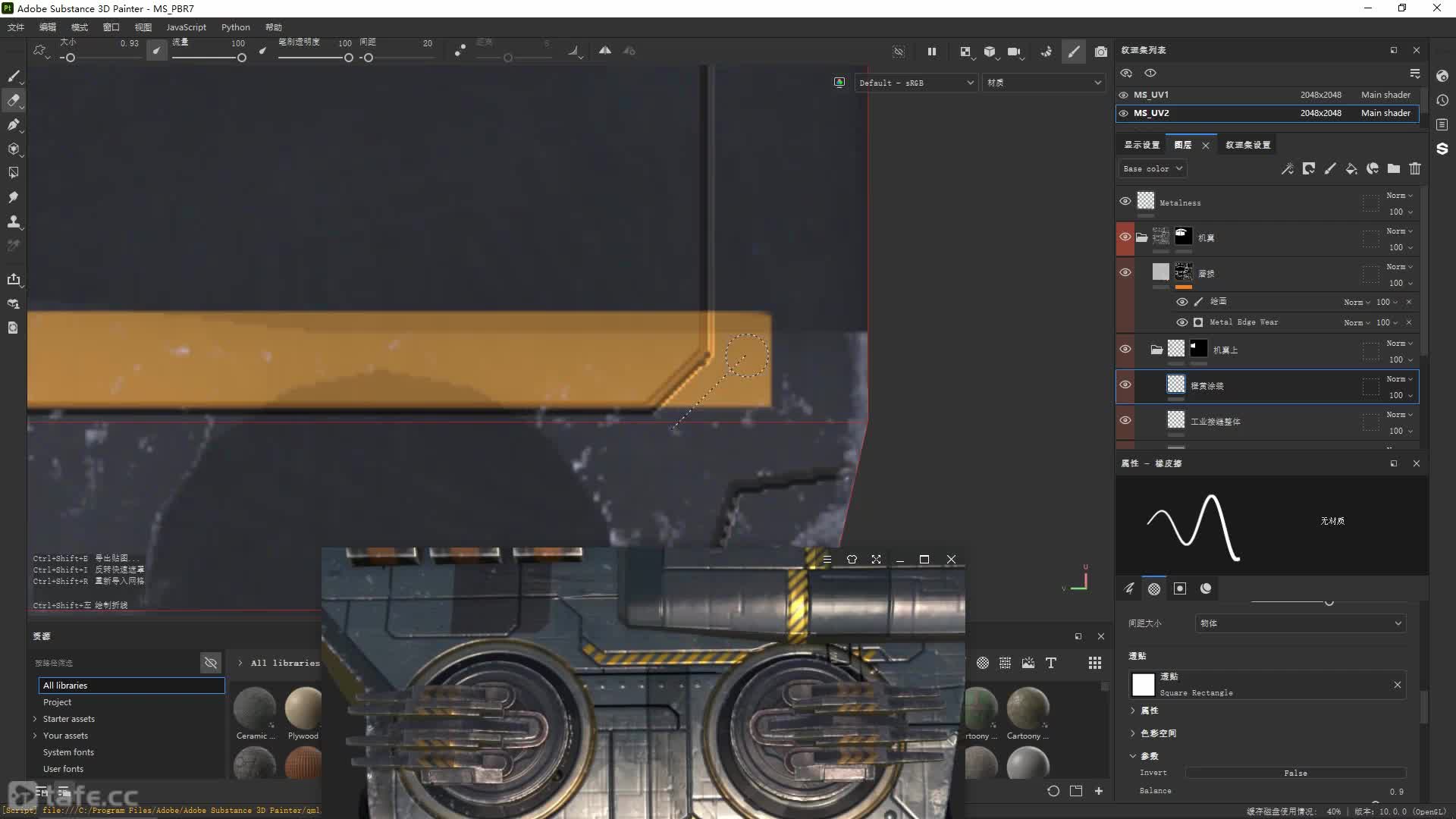This screenshot has width=1456, height=819.
Task: Open the 间距大小 物体 dropdown
Action: point(1301,623)
